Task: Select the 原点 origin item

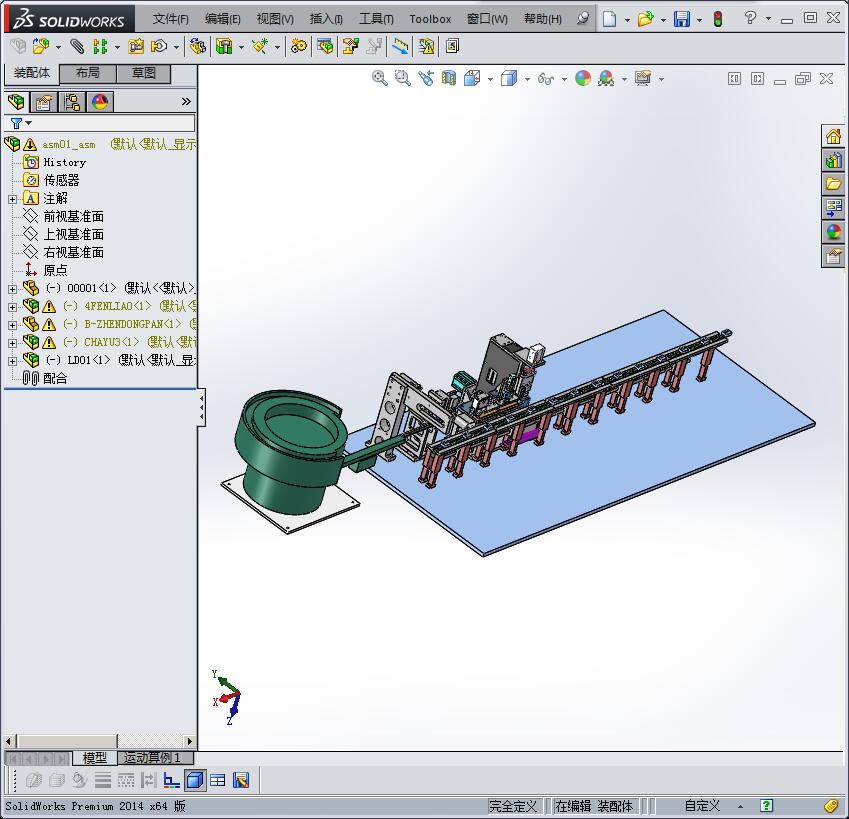Action: [x=55, y=270]
